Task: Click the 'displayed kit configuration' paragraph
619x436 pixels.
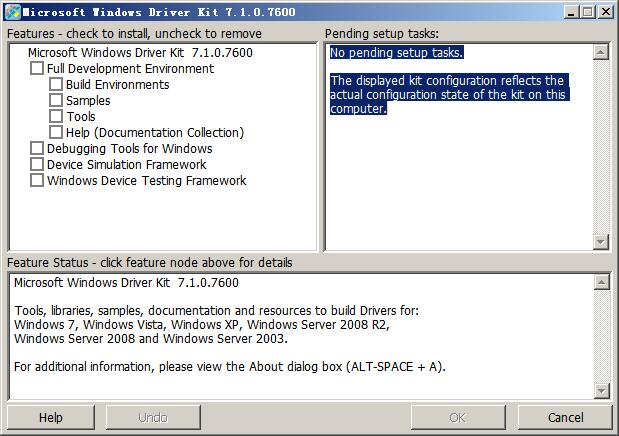Action: 449,94
